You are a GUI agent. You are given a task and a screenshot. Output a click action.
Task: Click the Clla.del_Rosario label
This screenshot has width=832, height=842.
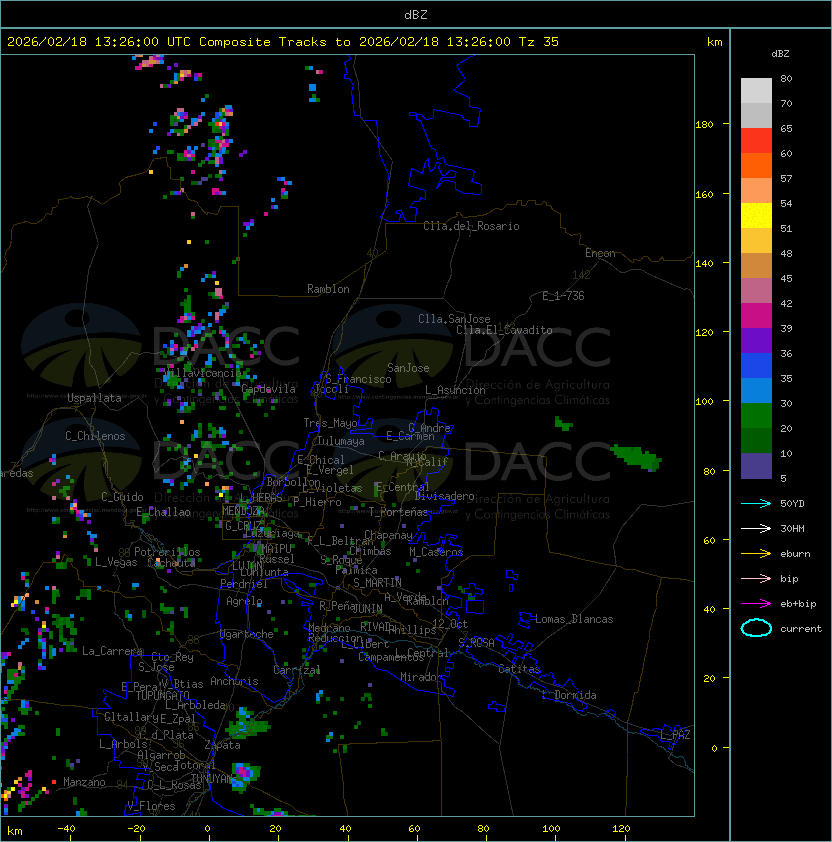click(x=471, y=226)
